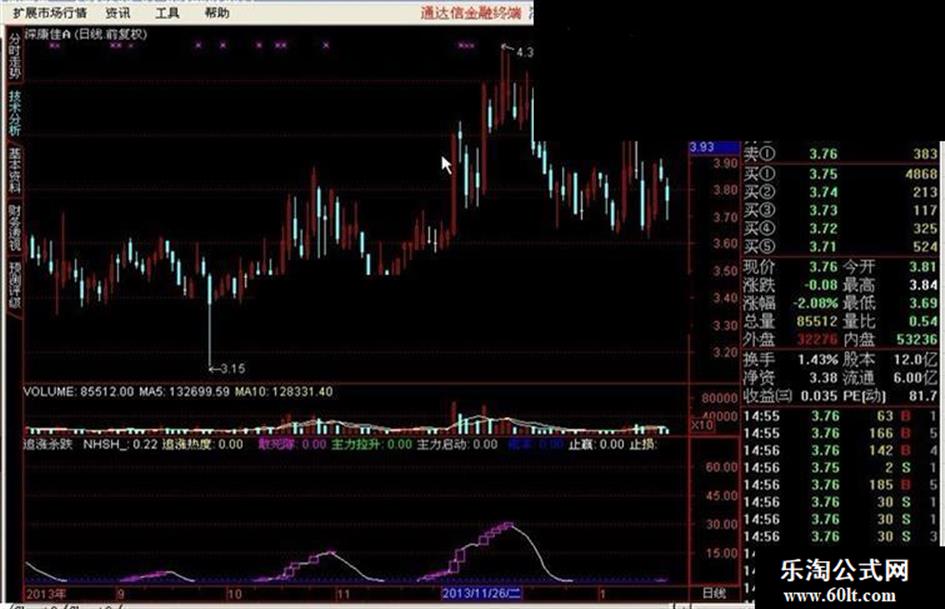This screenshot has height=609, width=945.
Task: Switch to the 技术分析 side tab
Action: (x=14, y=113)
